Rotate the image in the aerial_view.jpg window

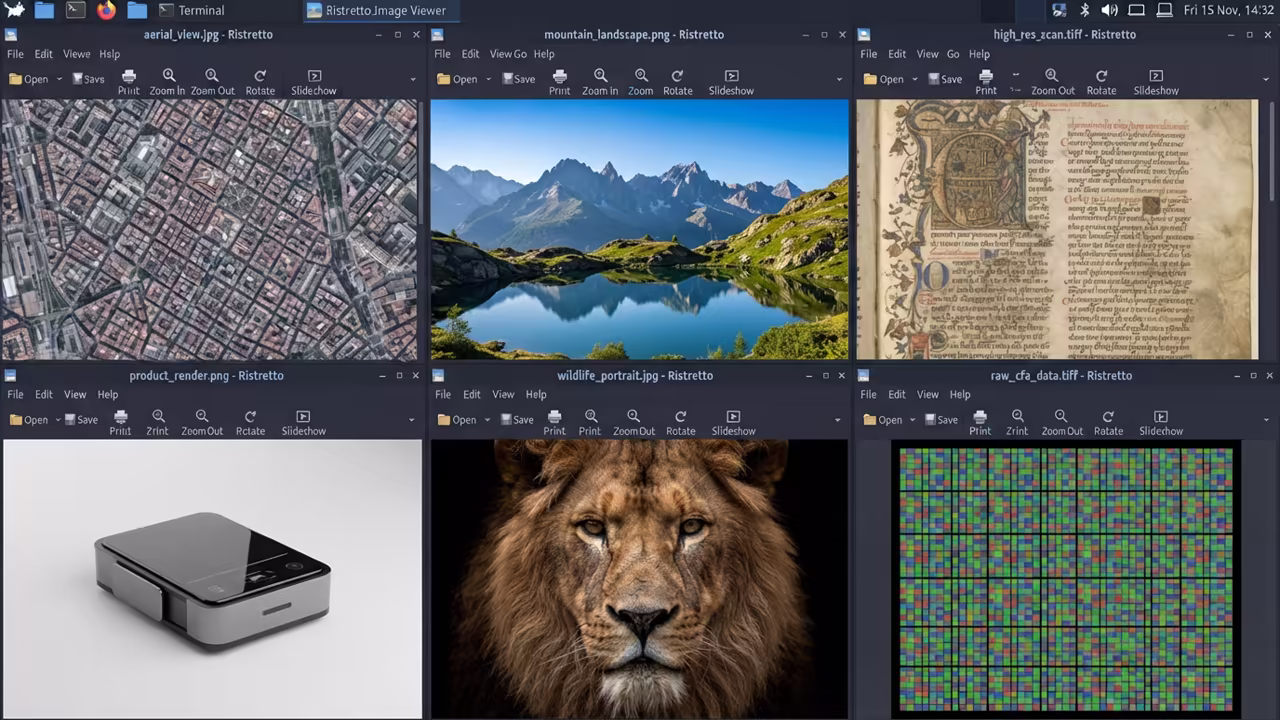point(260,82)
